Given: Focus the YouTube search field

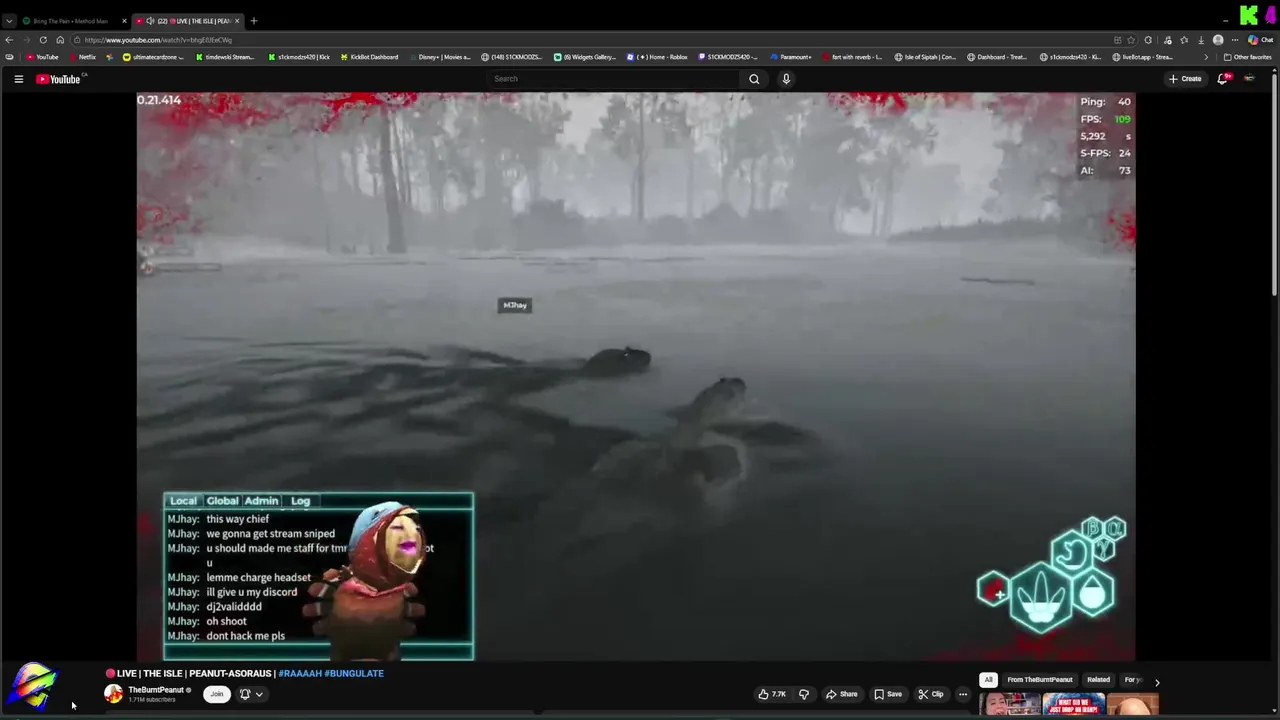Looking at the screenshot, I should pos(615,79).
